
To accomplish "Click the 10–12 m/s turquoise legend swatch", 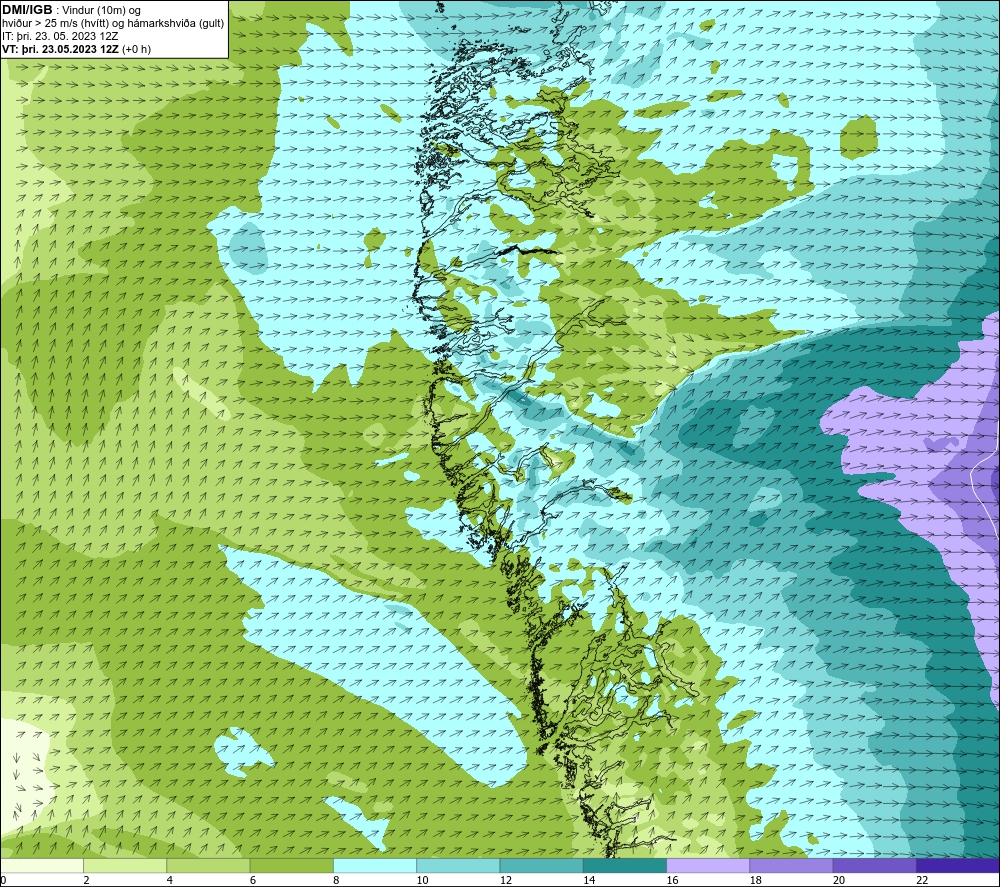I will [x=458, y=865].
